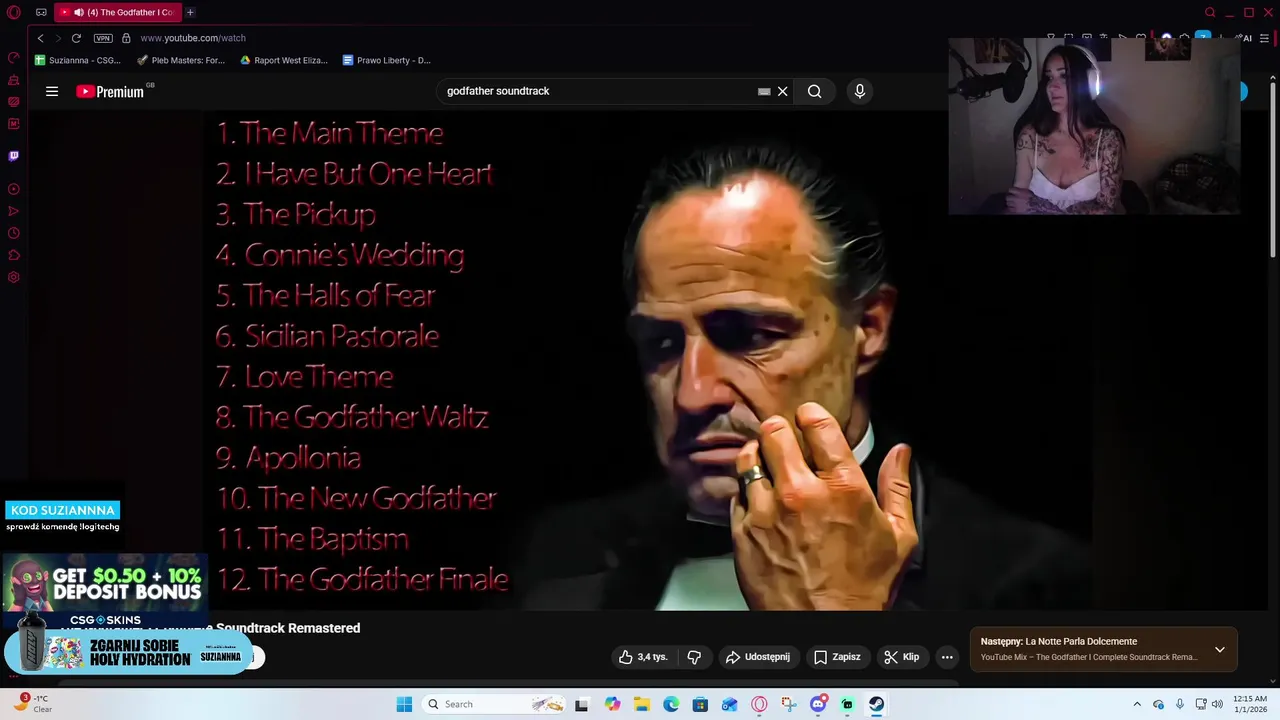Open Discord from the taskbar
The height and width of the screenshot is (720, 1280).
click(x=818, y=704)
